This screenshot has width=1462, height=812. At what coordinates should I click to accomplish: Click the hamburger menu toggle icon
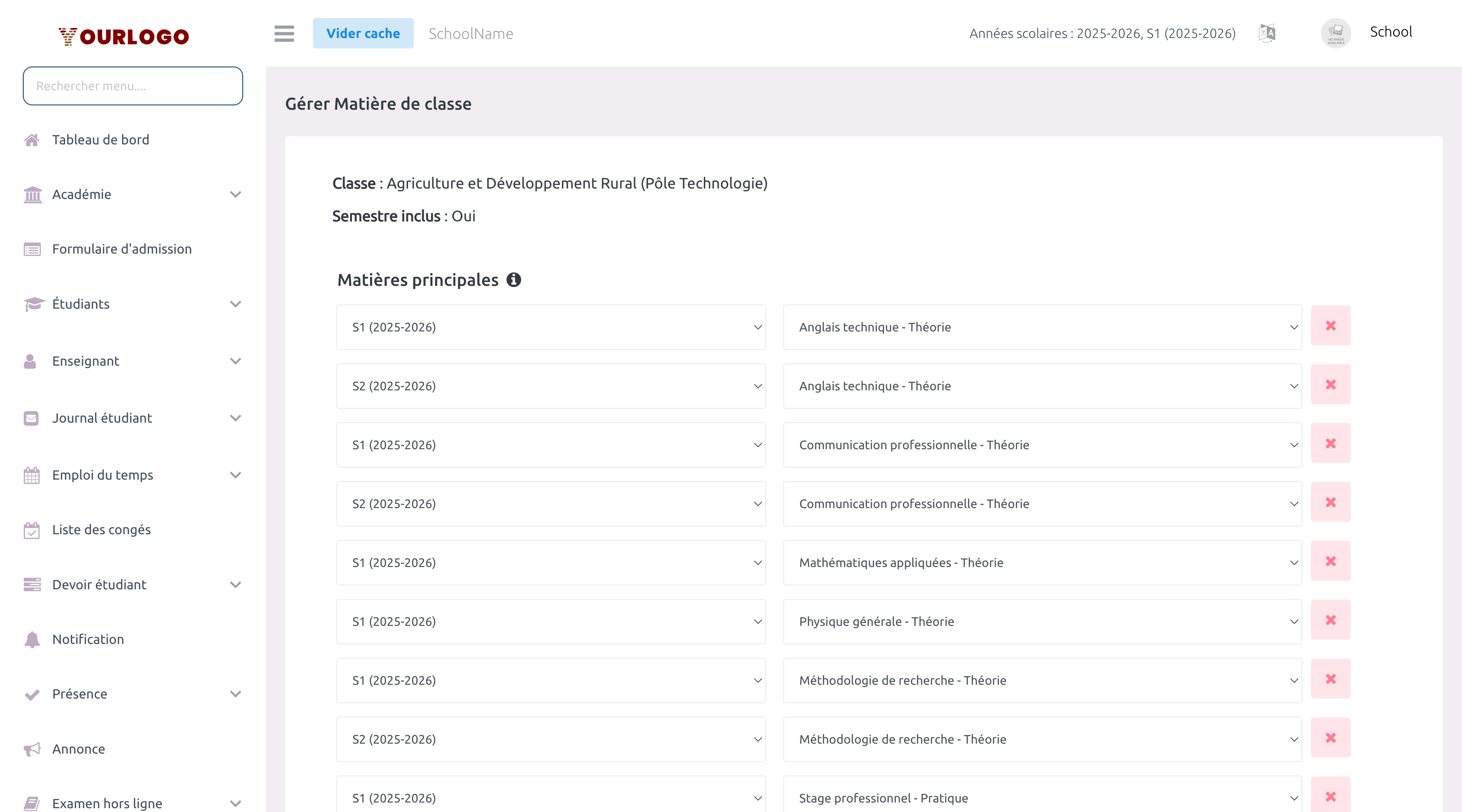tap(284, 34)
